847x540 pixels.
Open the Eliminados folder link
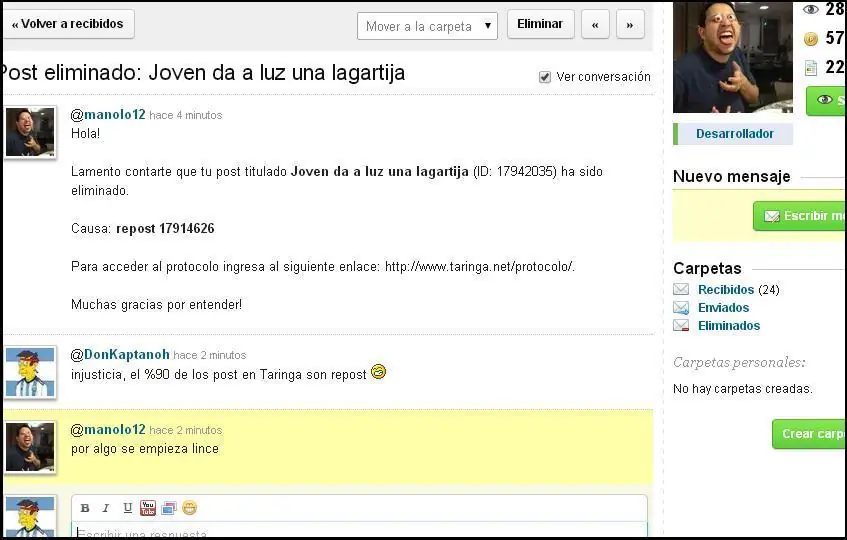[729, 326]
